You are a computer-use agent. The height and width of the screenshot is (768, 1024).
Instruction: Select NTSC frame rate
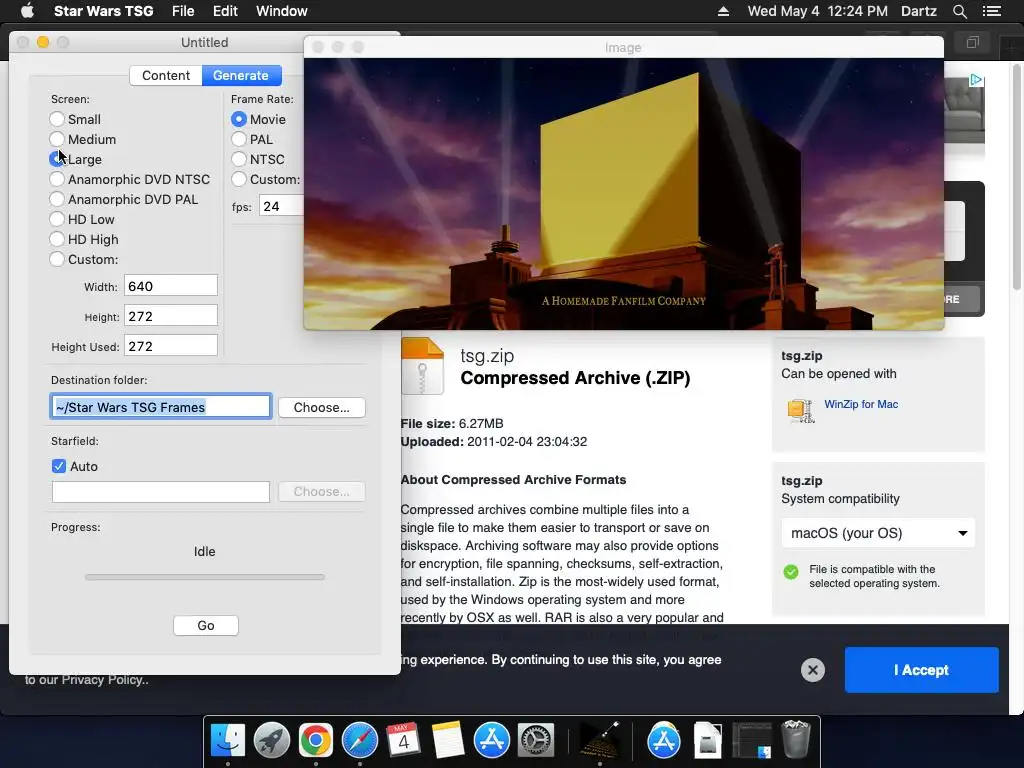click(239, 159)
